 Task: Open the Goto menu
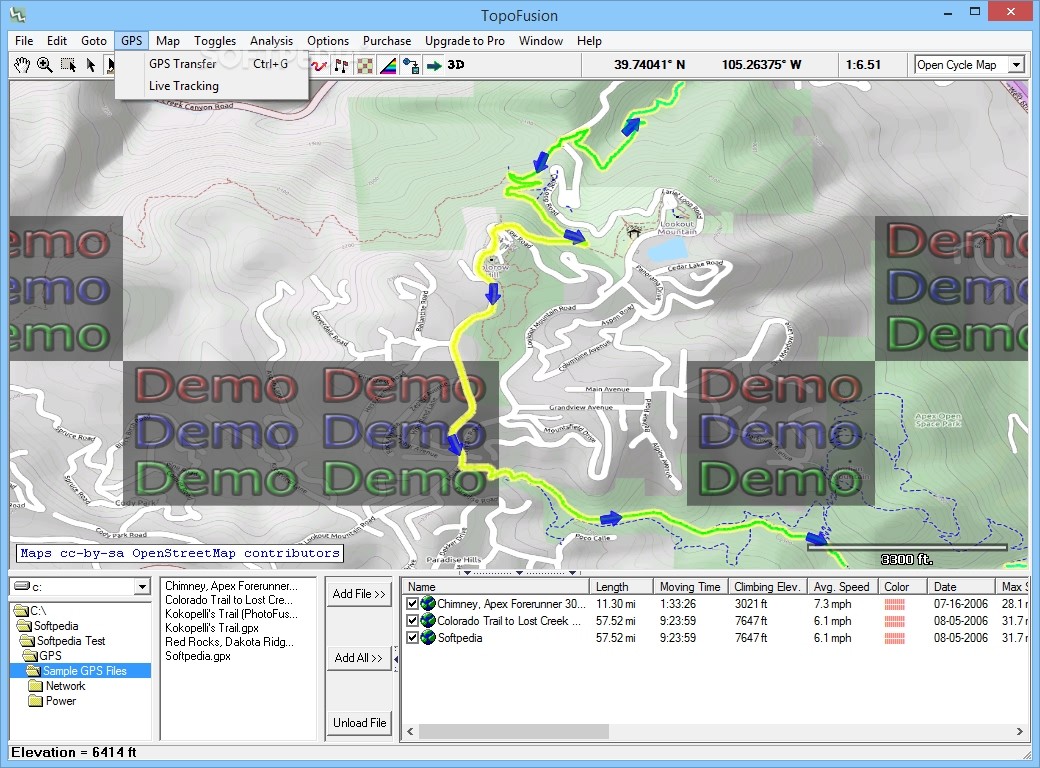94,40
